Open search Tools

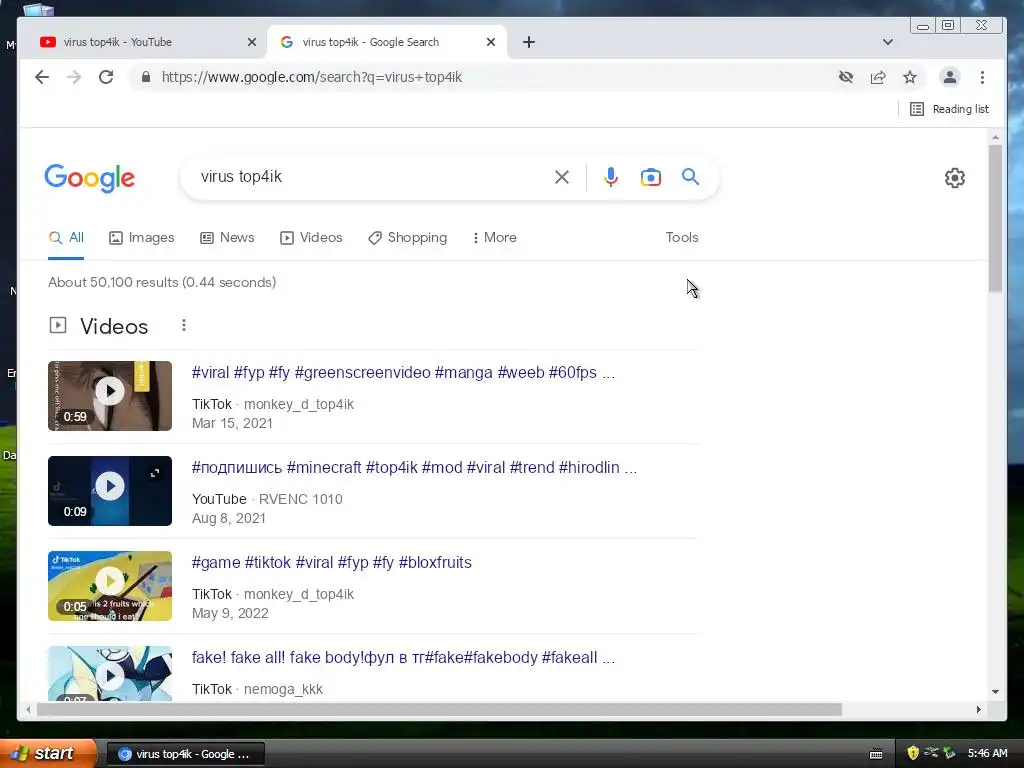[682, 238]
